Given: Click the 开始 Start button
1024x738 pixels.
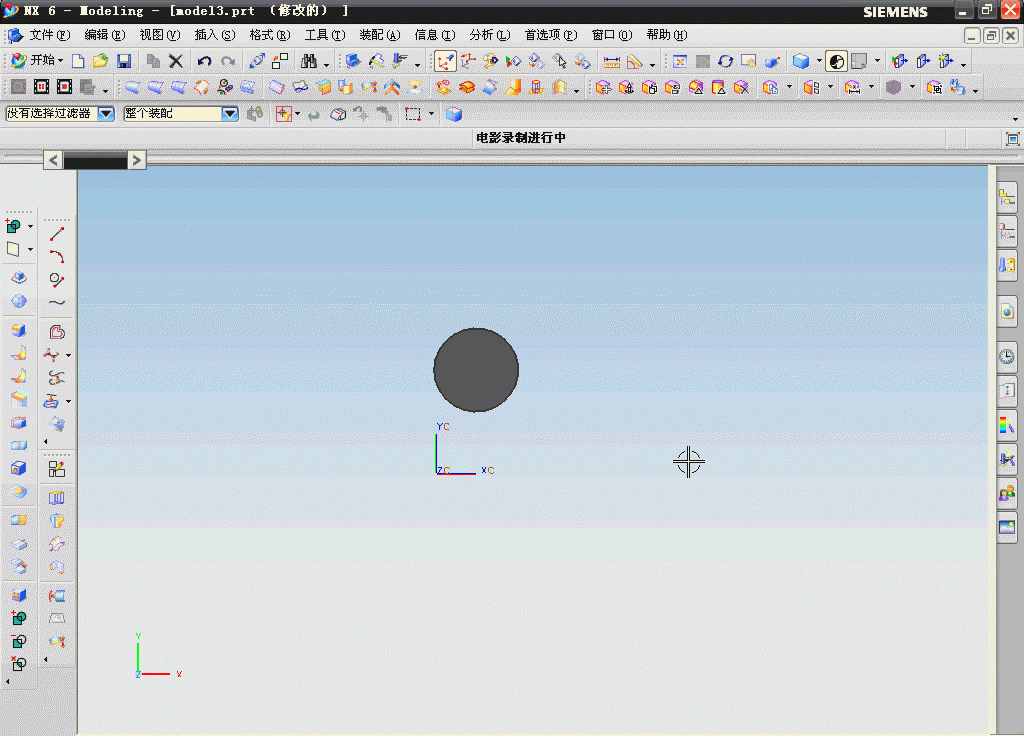Looking at the screenshot, I should point(38,61).
